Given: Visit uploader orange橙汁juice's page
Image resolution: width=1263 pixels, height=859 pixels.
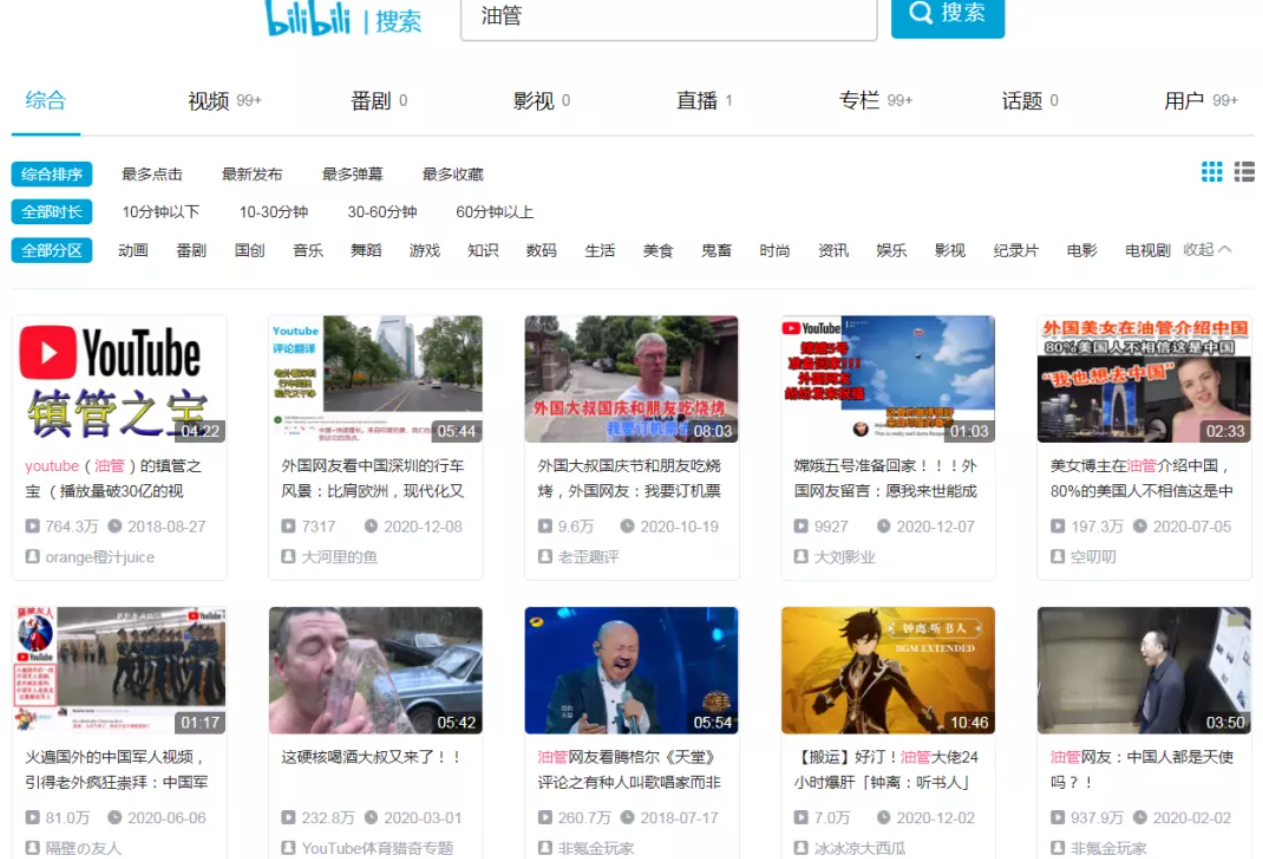Looking at the screenshot, I should pos(100,557).
